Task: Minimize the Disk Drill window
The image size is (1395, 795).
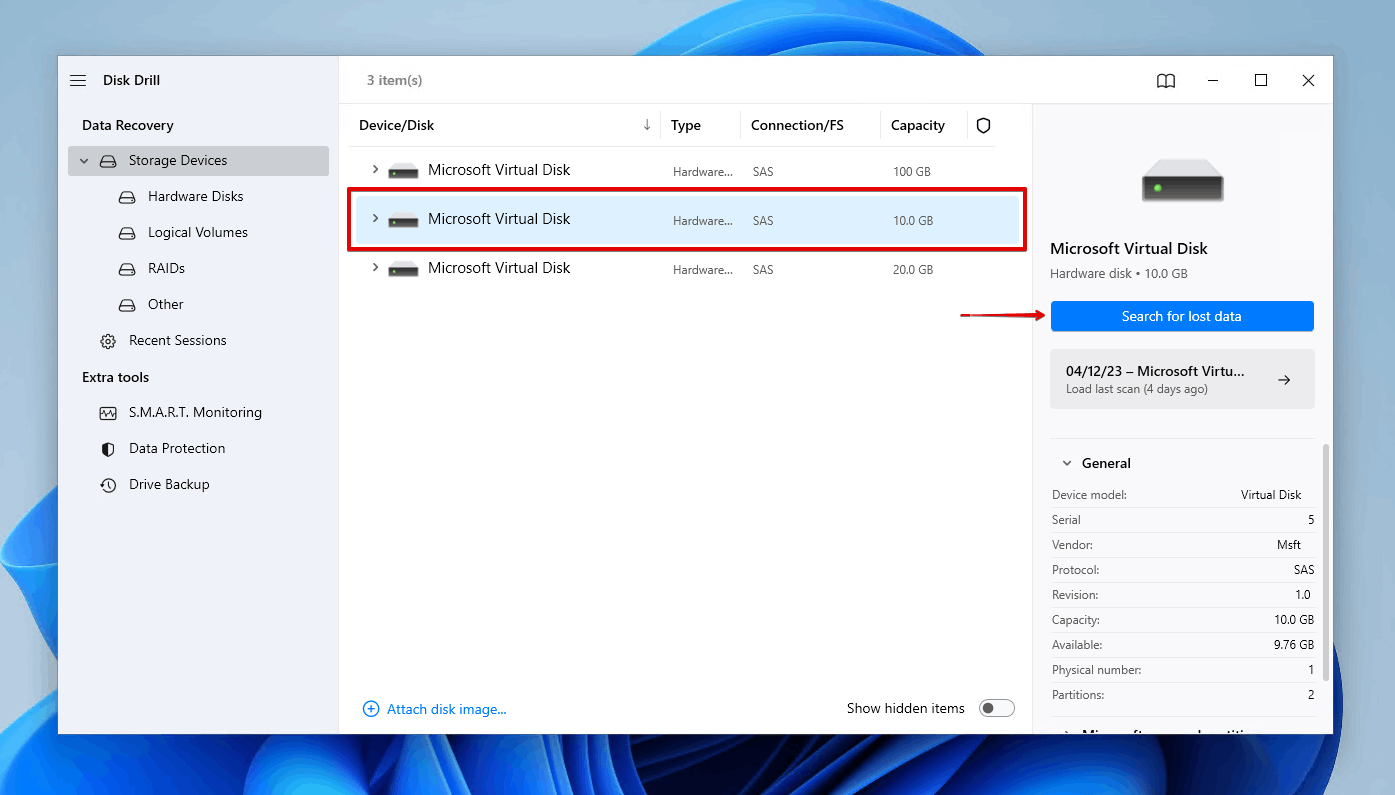Action: (1212, 81)
